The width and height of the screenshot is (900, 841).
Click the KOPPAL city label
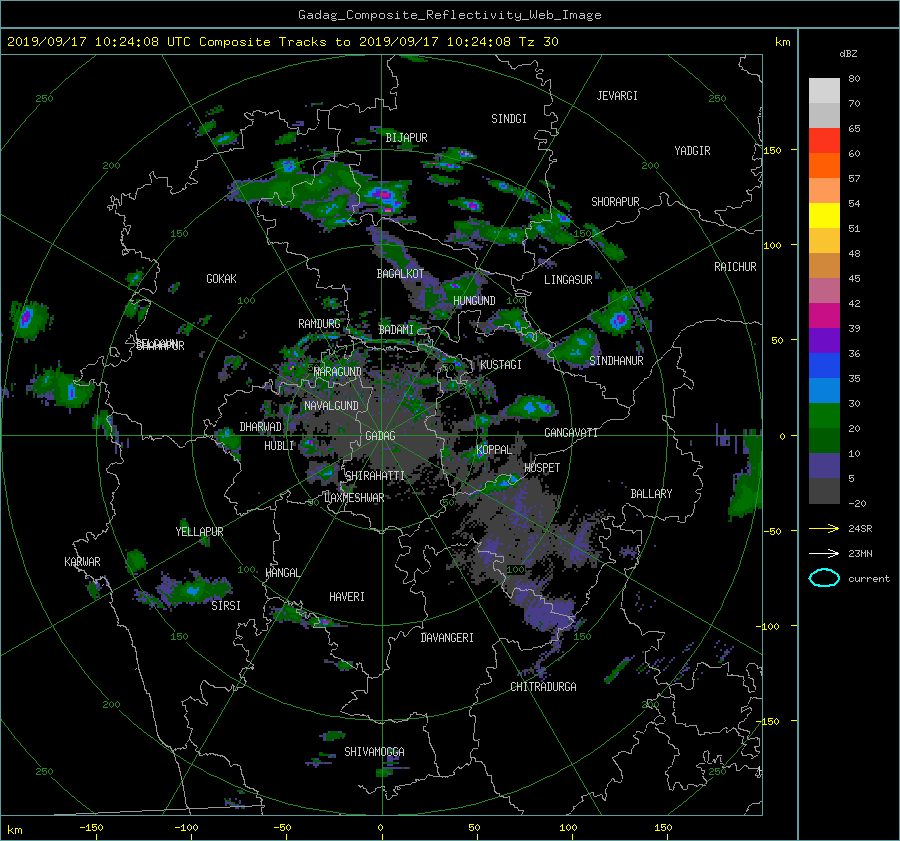click(x=494, y=449)
